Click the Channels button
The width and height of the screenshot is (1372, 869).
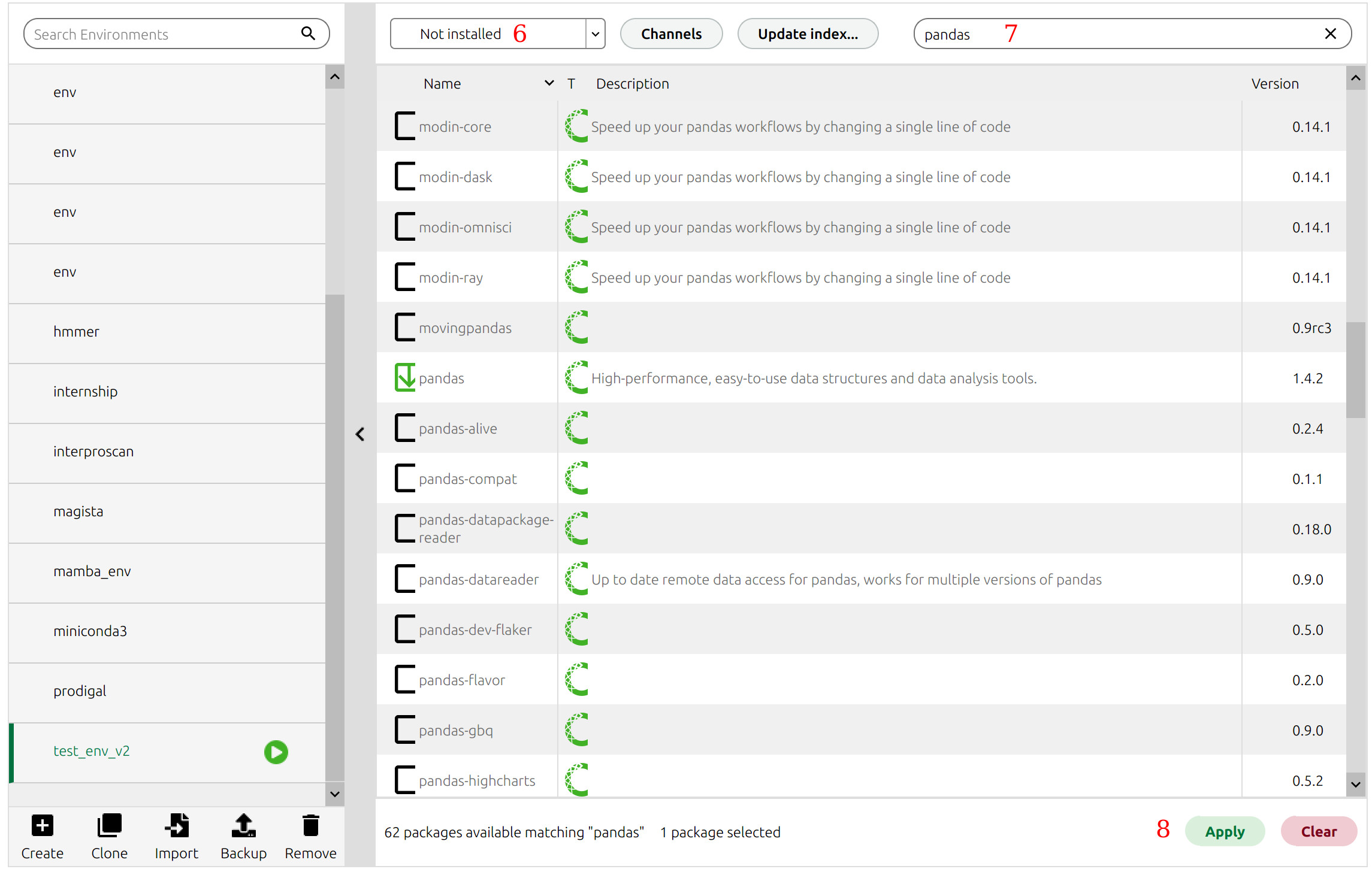click(x=671, y=34)
